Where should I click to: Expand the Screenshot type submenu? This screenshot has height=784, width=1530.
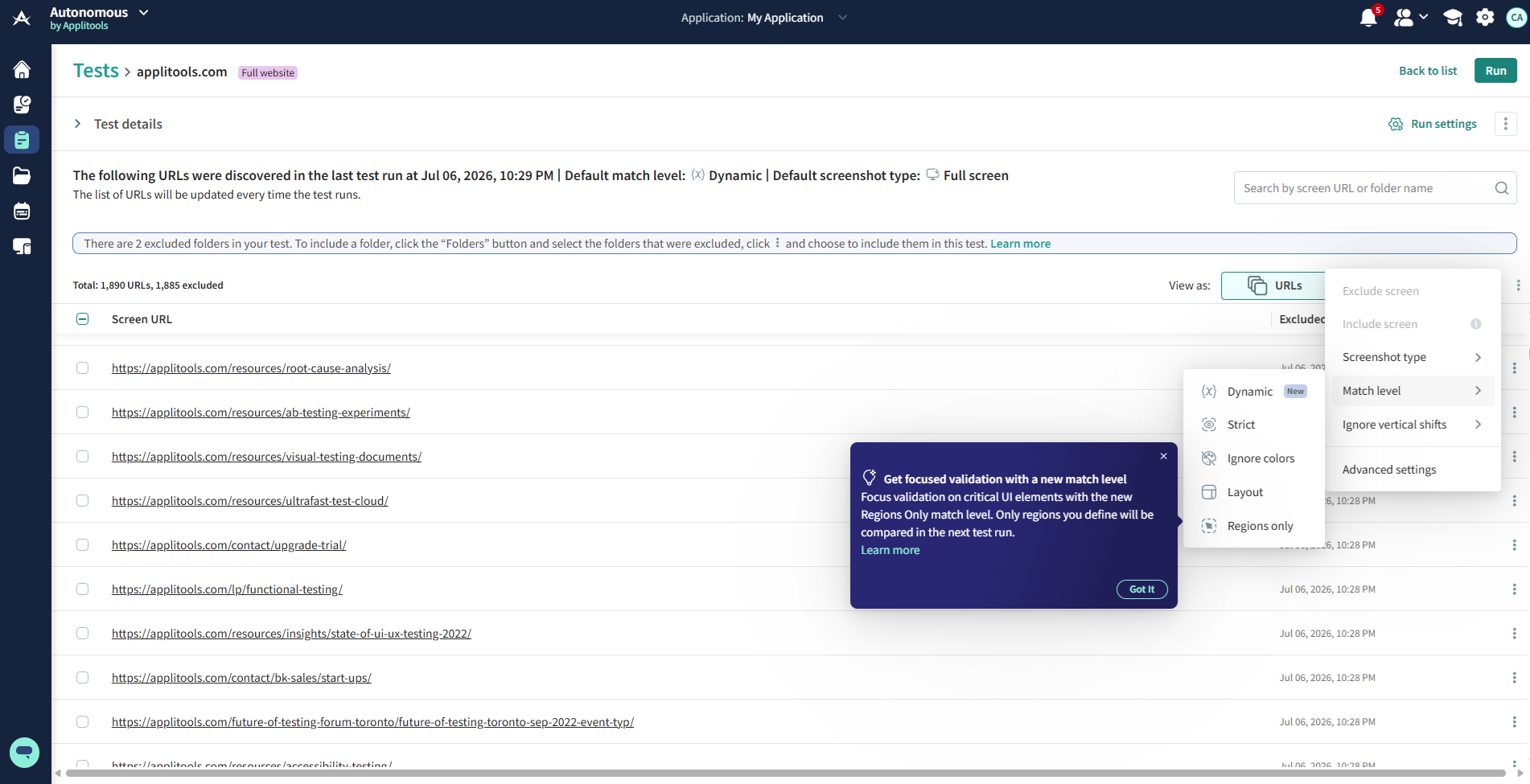(x=1413, y=357)
